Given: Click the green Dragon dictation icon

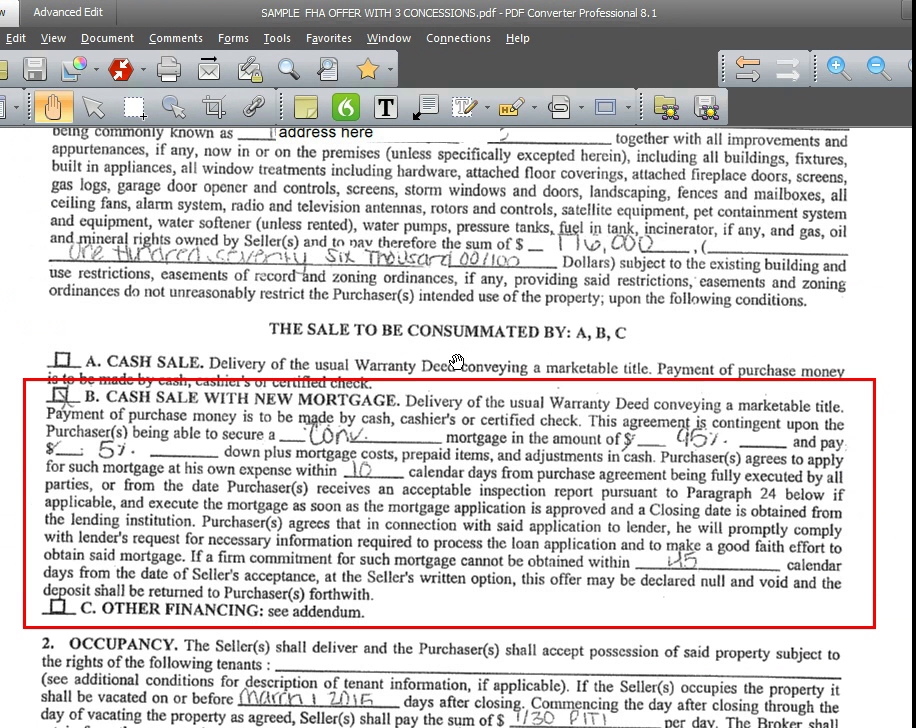Looking at the screenshot, I should click(346, 106).
